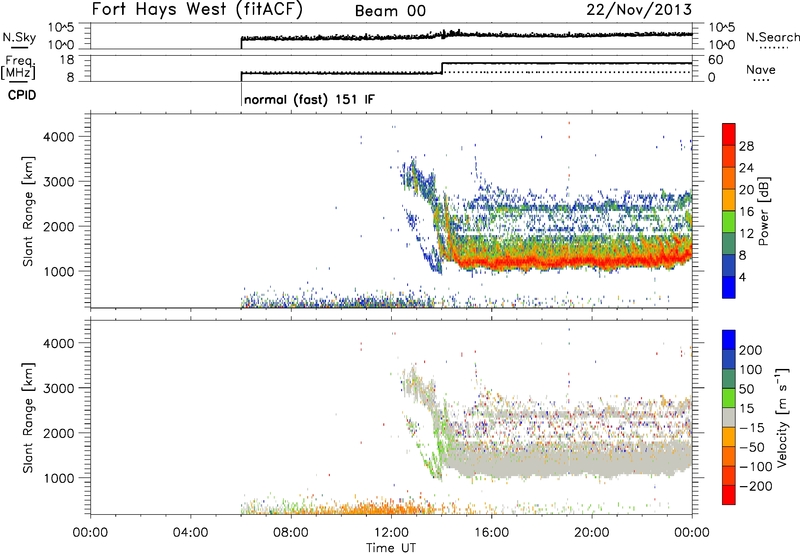Click the 'Velocity [m s-1]' colorbar label
Screen dimensions: 800x554
[x=782, y=417]
